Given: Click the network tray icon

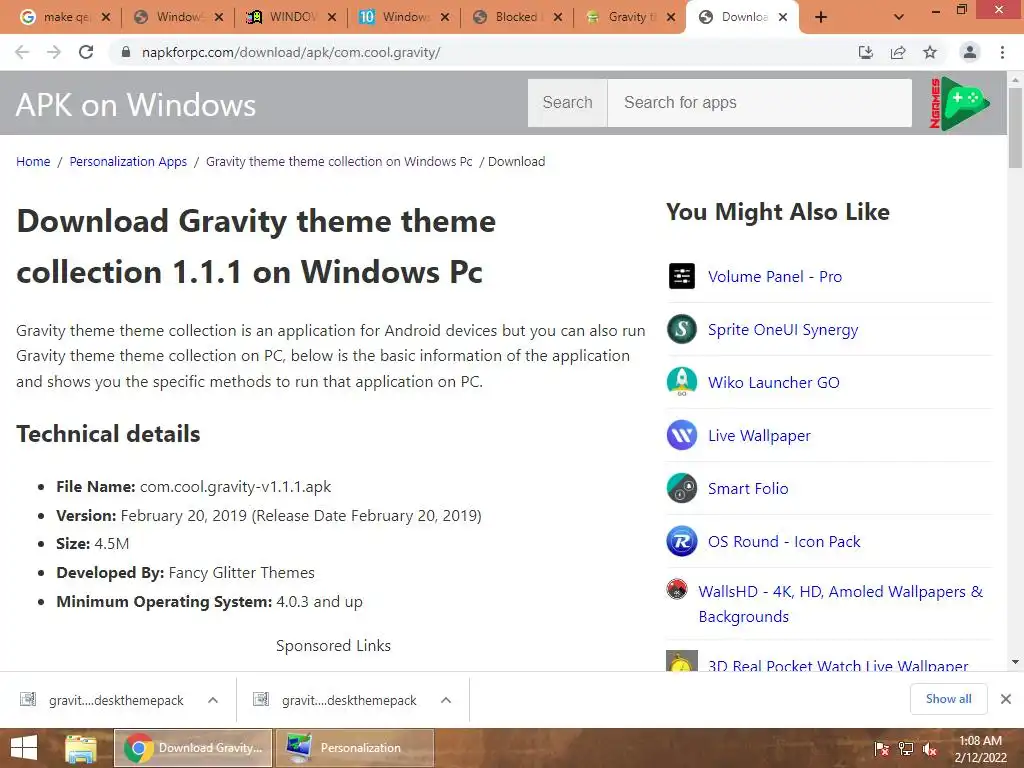Looking at the screenshot, I should coord(906,749).
